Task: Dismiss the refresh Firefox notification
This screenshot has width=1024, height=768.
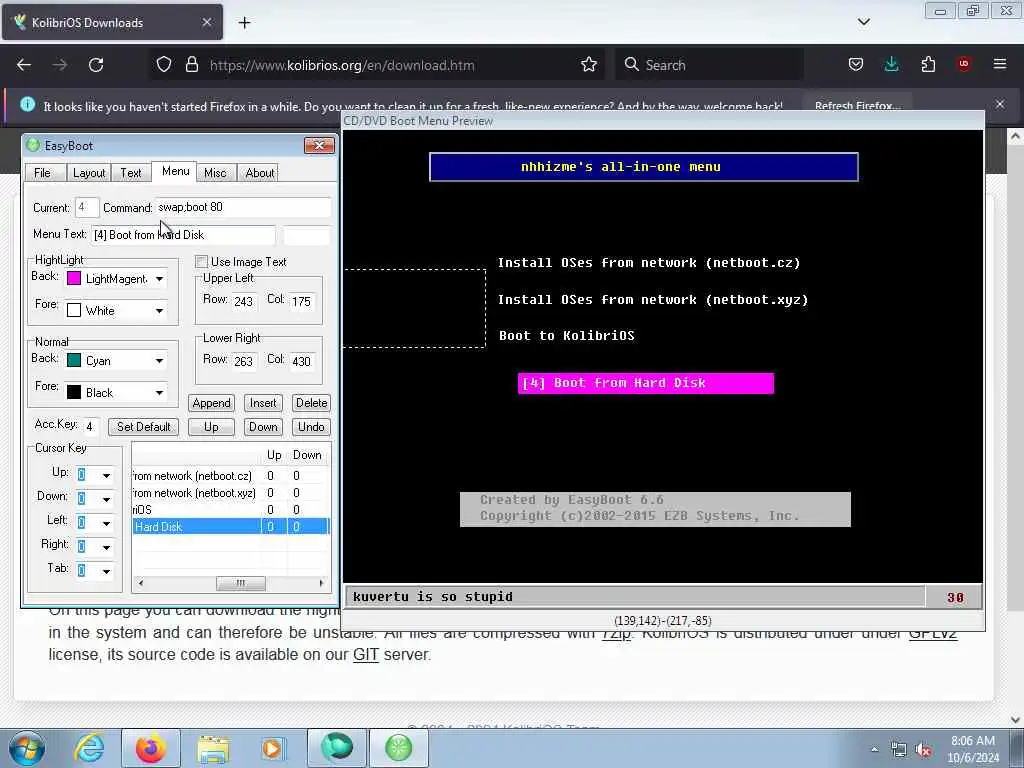Action: [x=1000, y=104]
